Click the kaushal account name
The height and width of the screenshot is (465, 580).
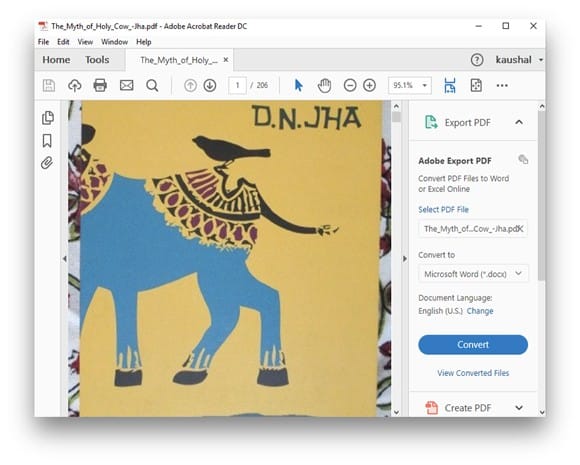tap(513, 60)
